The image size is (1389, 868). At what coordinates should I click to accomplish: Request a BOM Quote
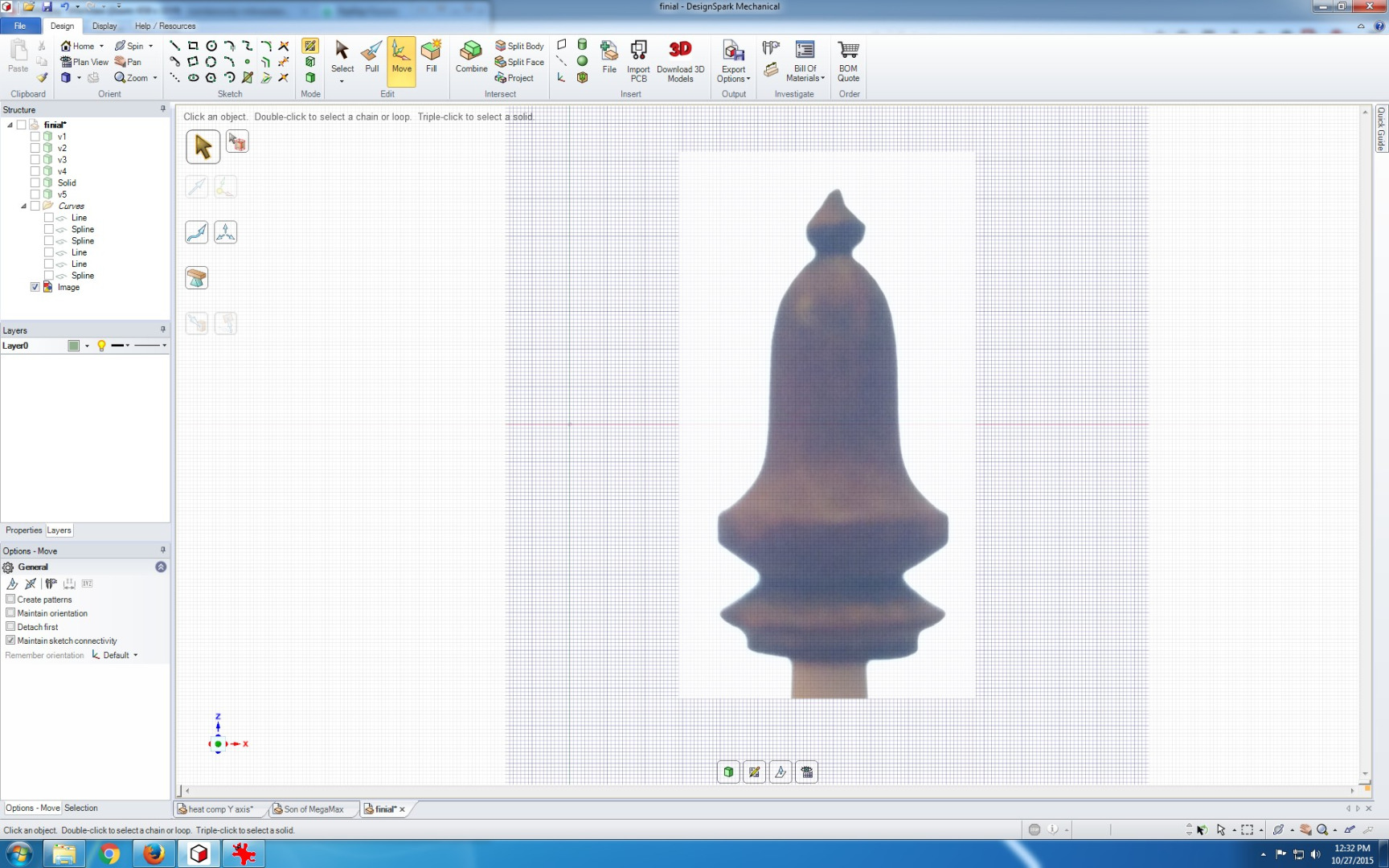(848, 61)
